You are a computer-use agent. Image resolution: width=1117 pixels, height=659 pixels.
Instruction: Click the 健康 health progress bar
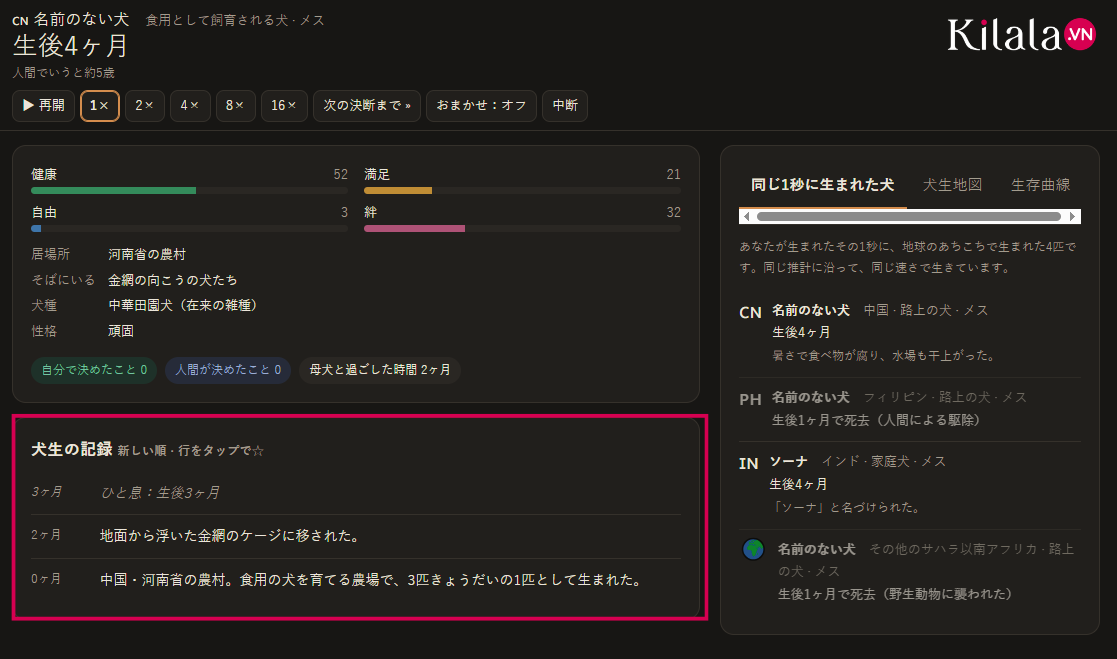(x=189, y=191)
